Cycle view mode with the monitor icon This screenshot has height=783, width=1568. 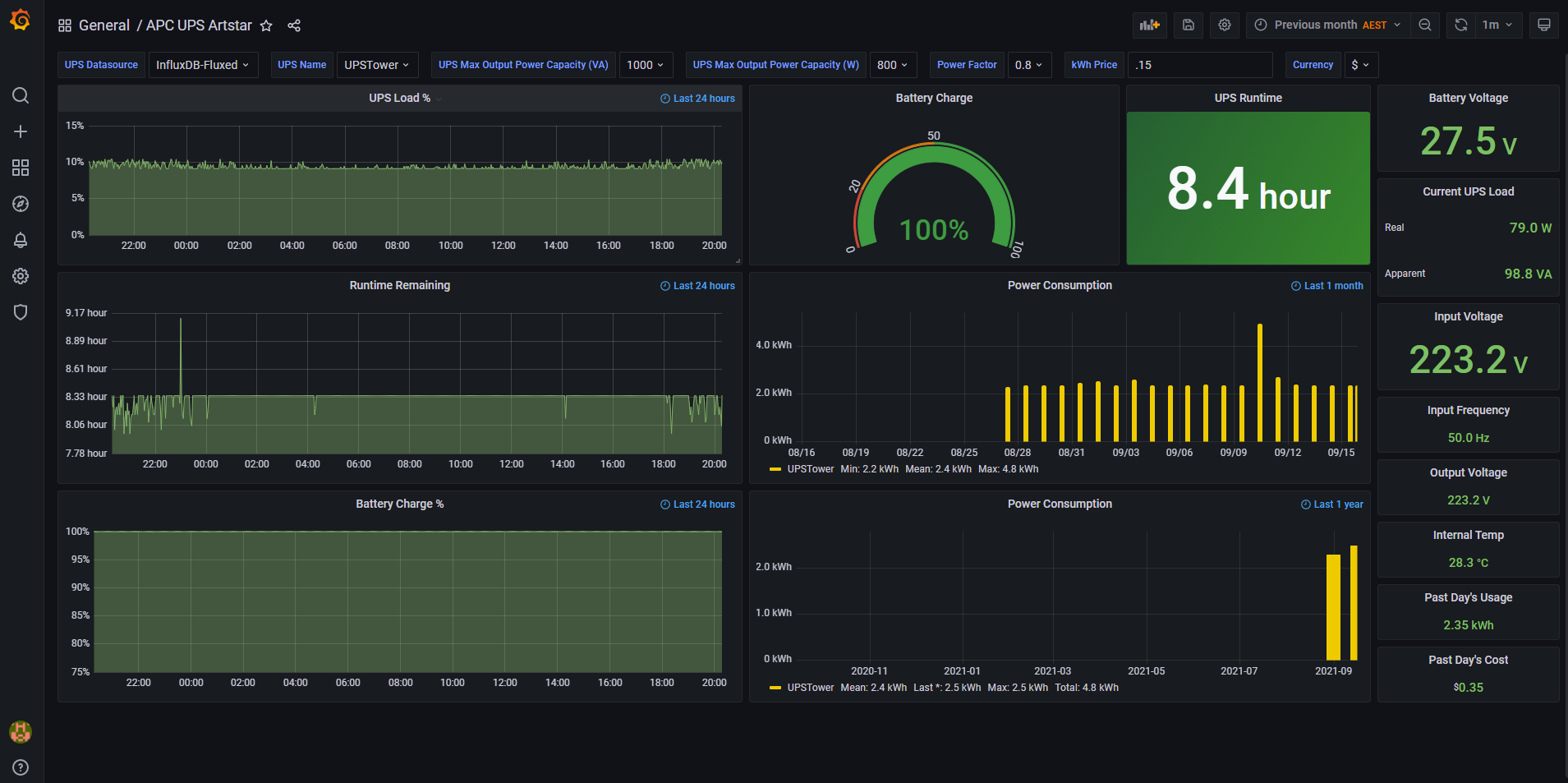(1543, 25)
